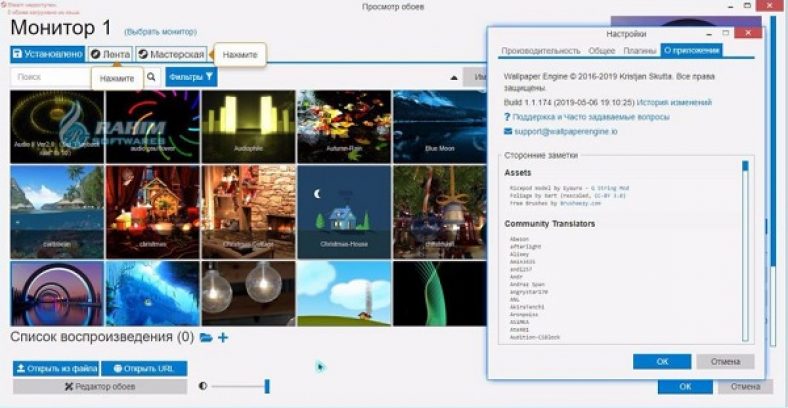Select the tropical island beach thumbnail
788x408 pixels.
[x=57, y=212]
